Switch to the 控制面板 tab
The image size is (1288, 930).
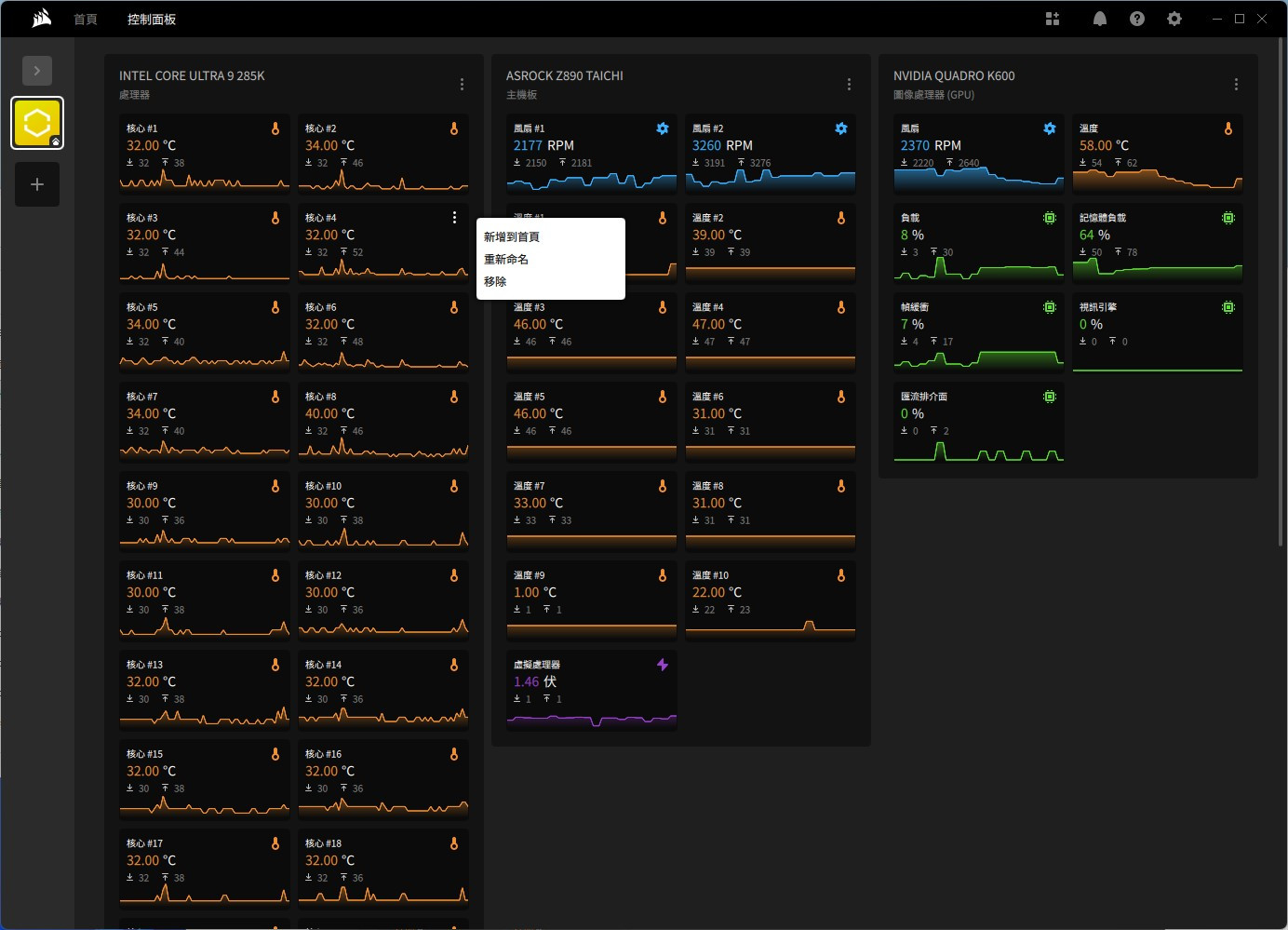pos(152,20)
